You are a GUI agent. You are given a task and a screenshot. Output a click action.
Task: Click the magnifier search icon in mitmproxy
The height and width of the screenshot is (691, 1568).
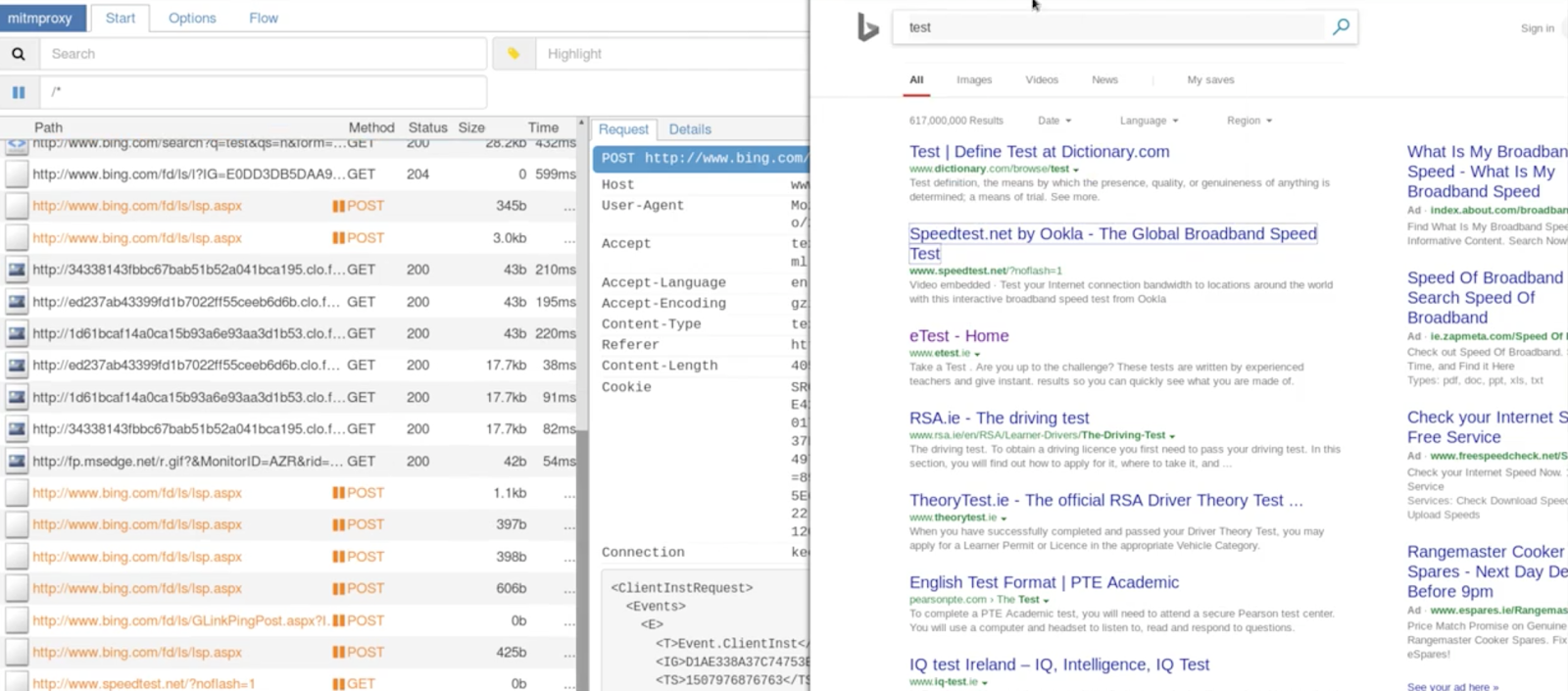pyautogui.click(x=19, y=54)
